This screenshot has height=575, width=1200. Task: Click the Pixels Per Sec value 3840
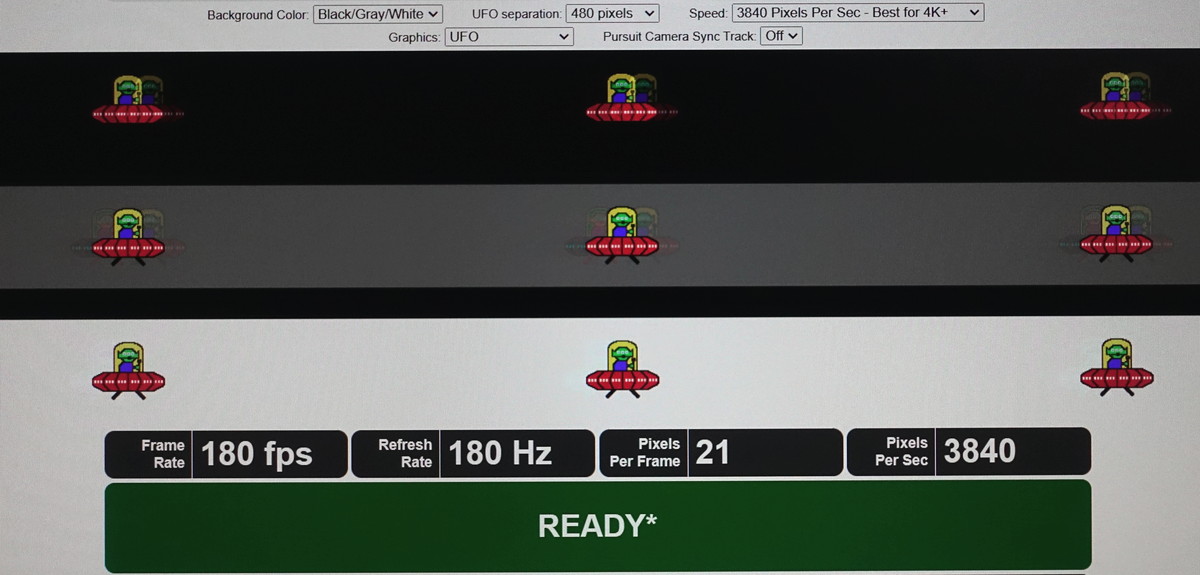980,451
